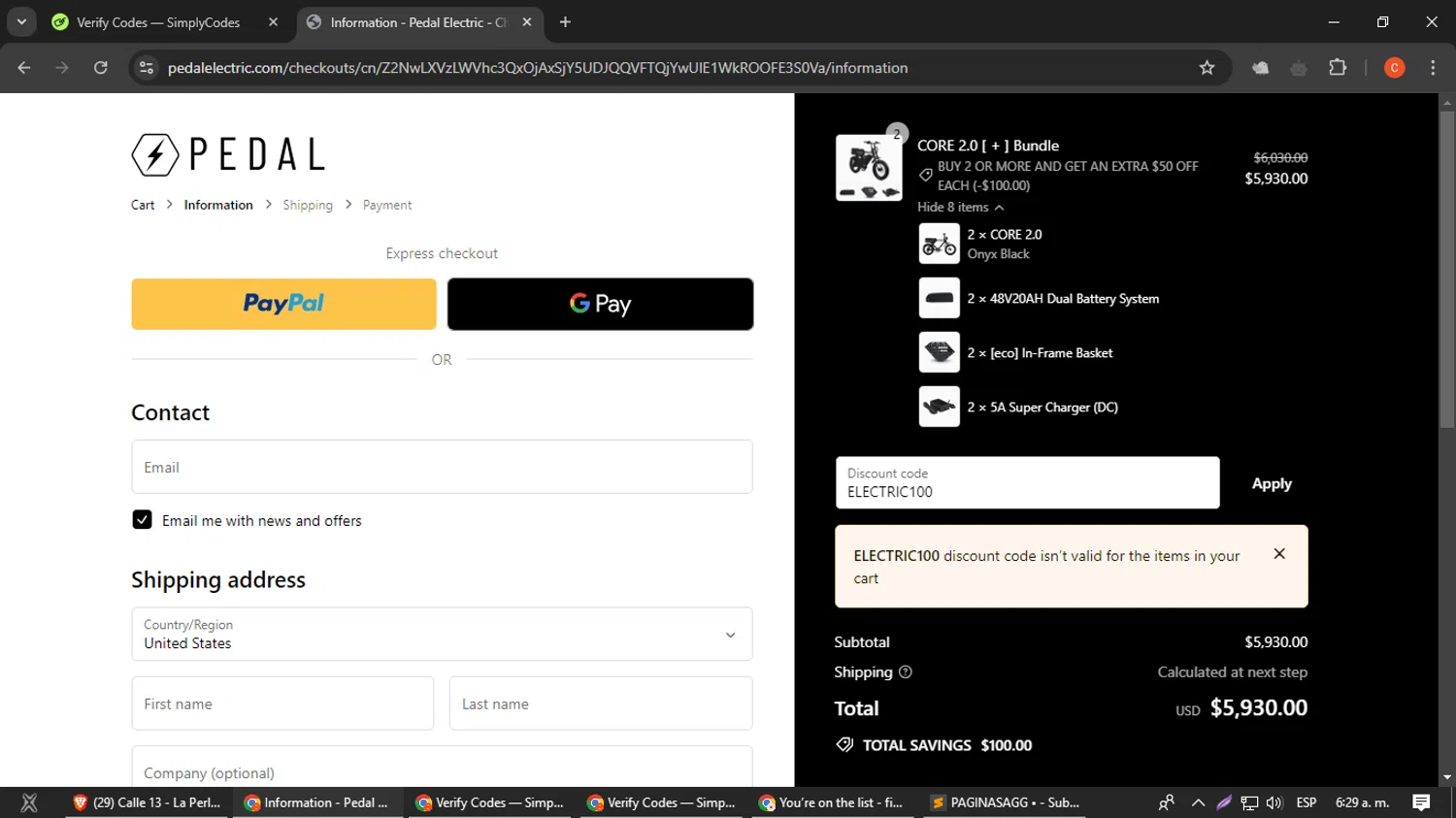
Task: Open Chrome three-dot menu
Action: (x=1433, y=68)
